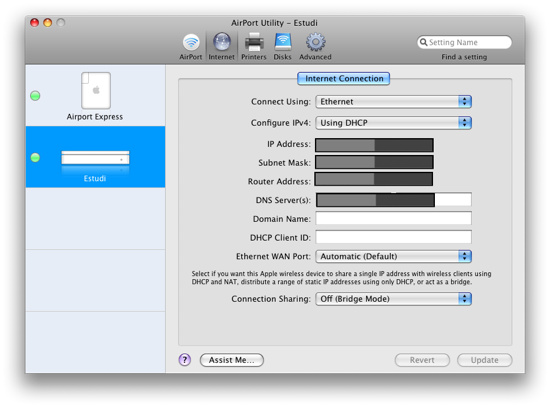The height and width of the screenshot is (408, 550).
Task: Click the Domain Name field
Action: (394, 218)
